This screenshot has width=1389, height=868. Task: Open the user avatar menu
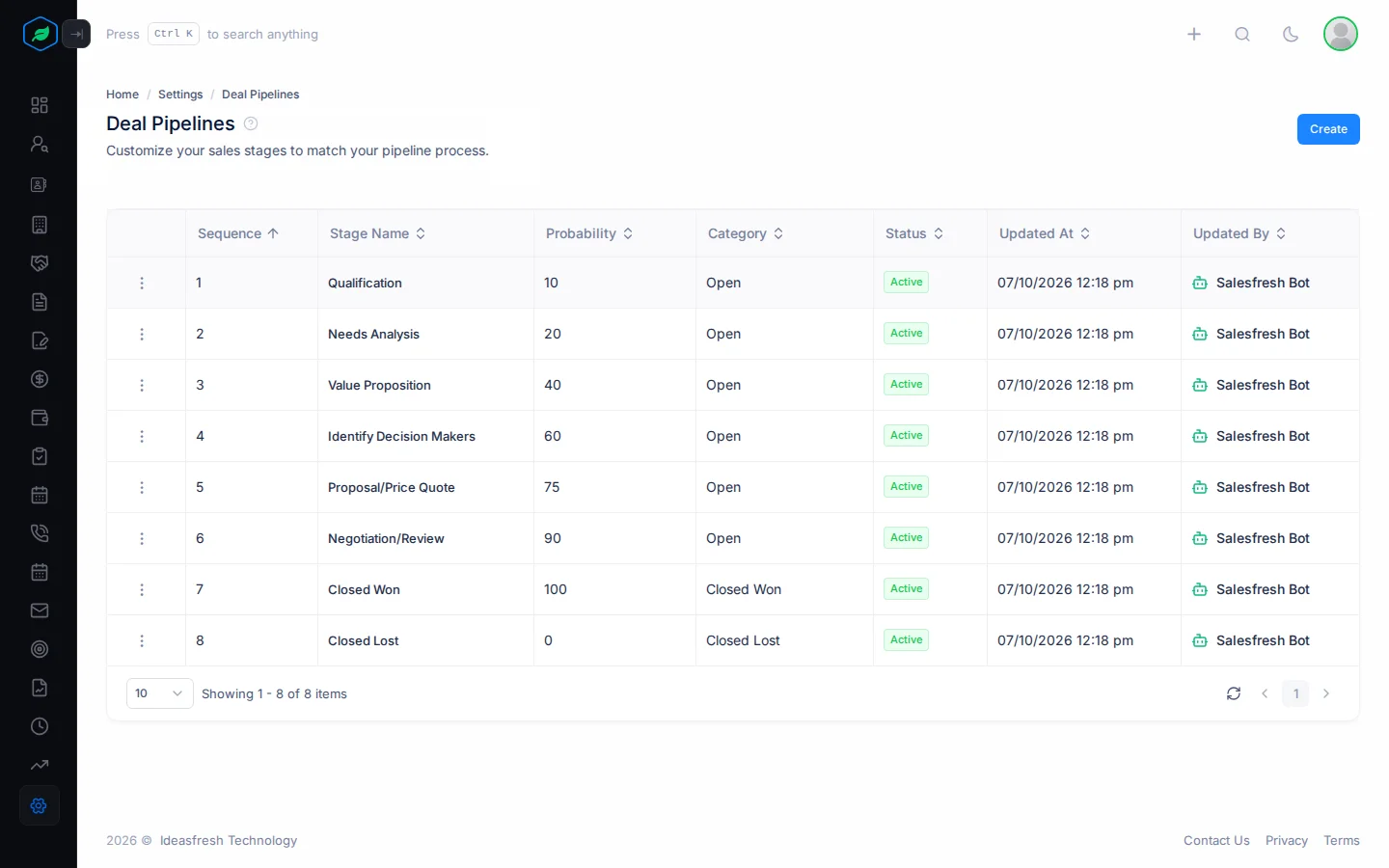coord(1341,34)
